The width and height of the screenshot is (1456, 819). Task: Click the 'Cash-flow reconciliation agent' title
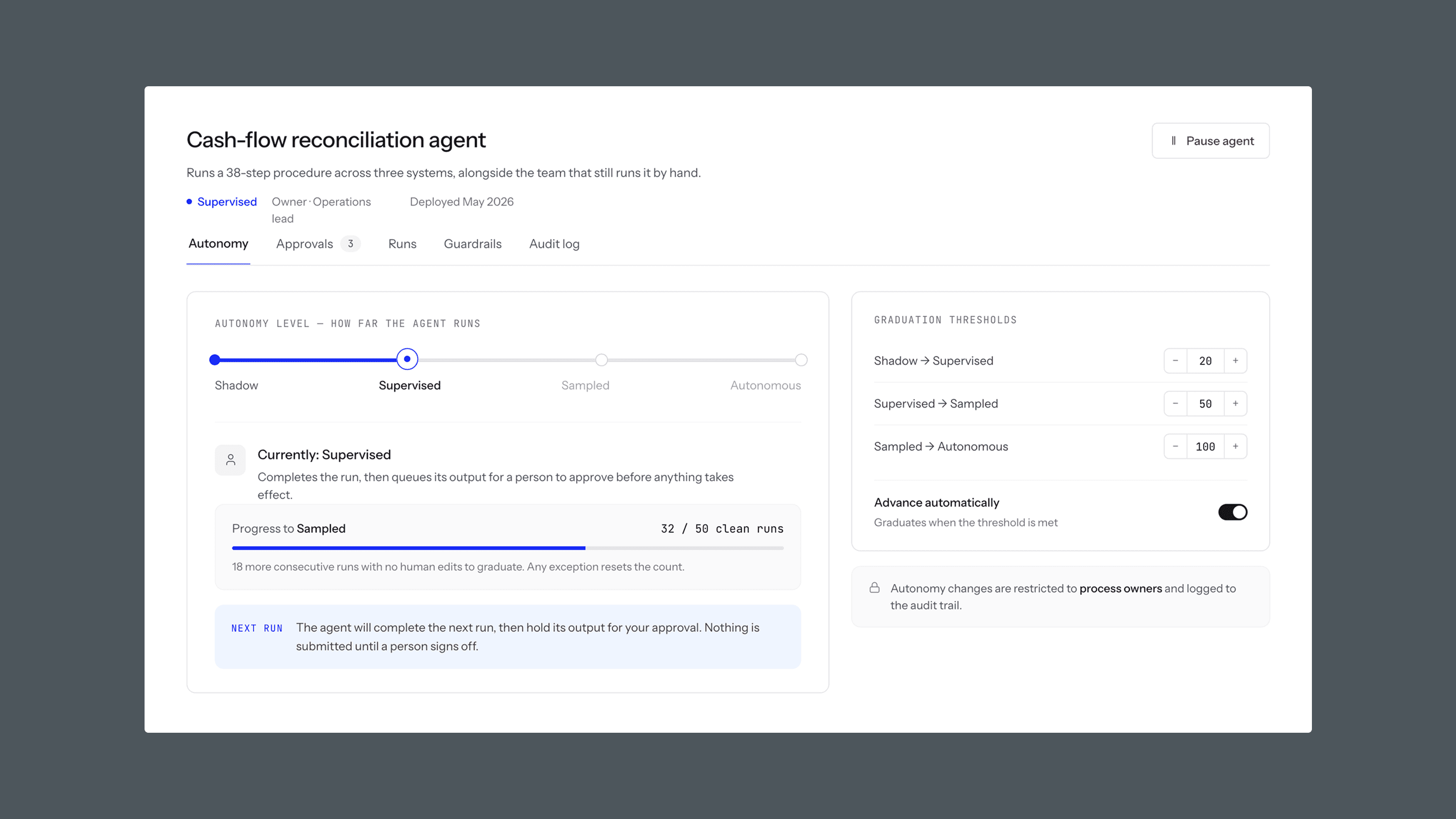336,140
